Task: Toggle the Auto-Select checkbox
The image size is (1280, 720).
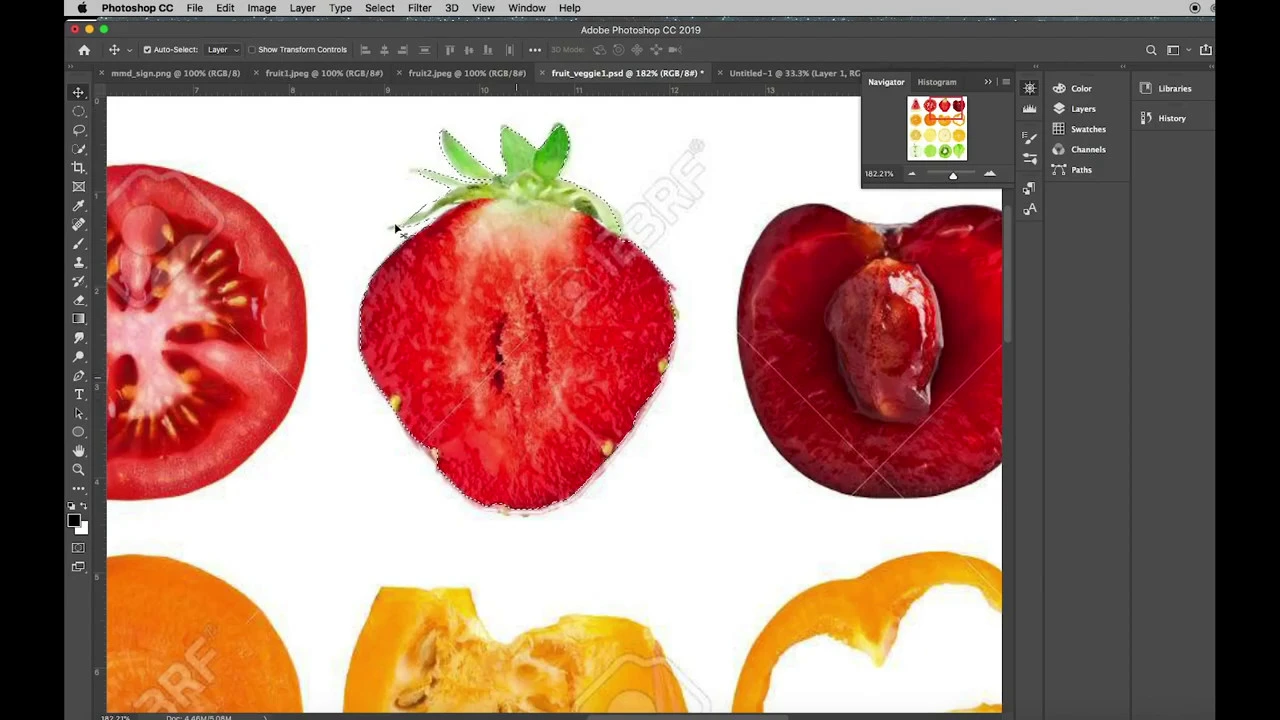Action: point(147,50)
